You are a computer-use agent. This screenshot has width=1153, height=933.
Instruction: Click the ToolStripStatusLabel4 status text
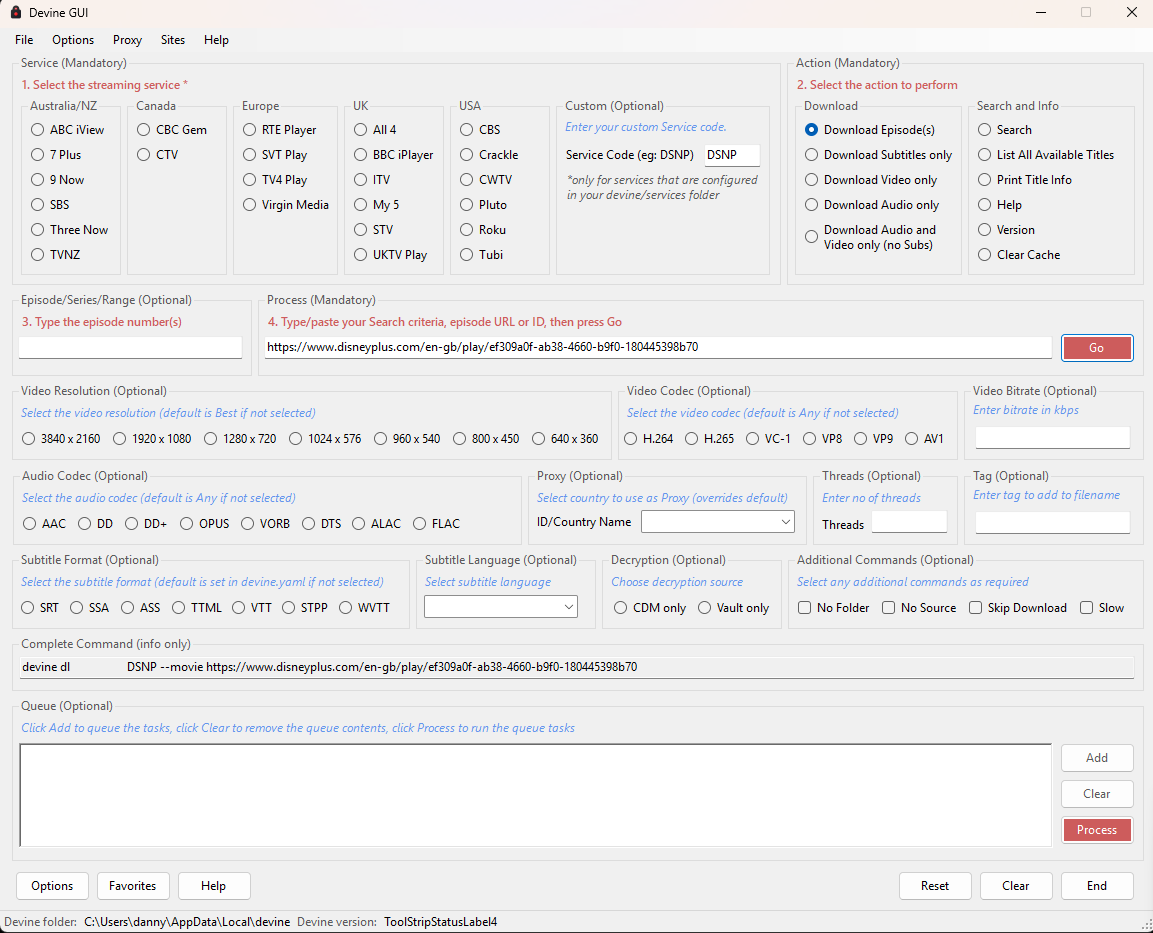[440, 922]
